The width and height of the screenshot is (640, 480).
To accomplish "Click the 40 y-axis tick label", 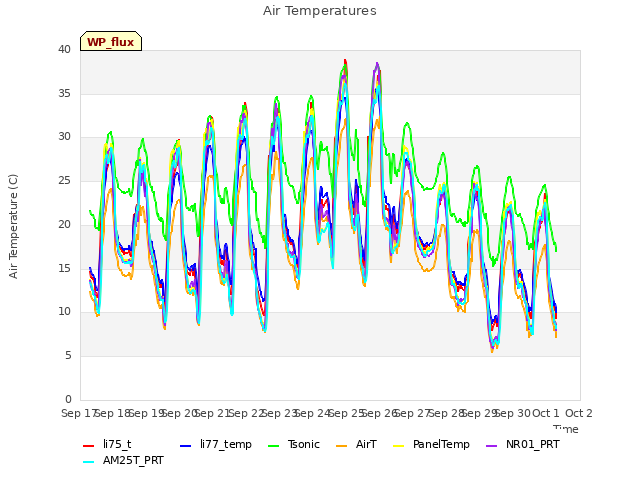I will pyautogui.click(x=64, y=50).
